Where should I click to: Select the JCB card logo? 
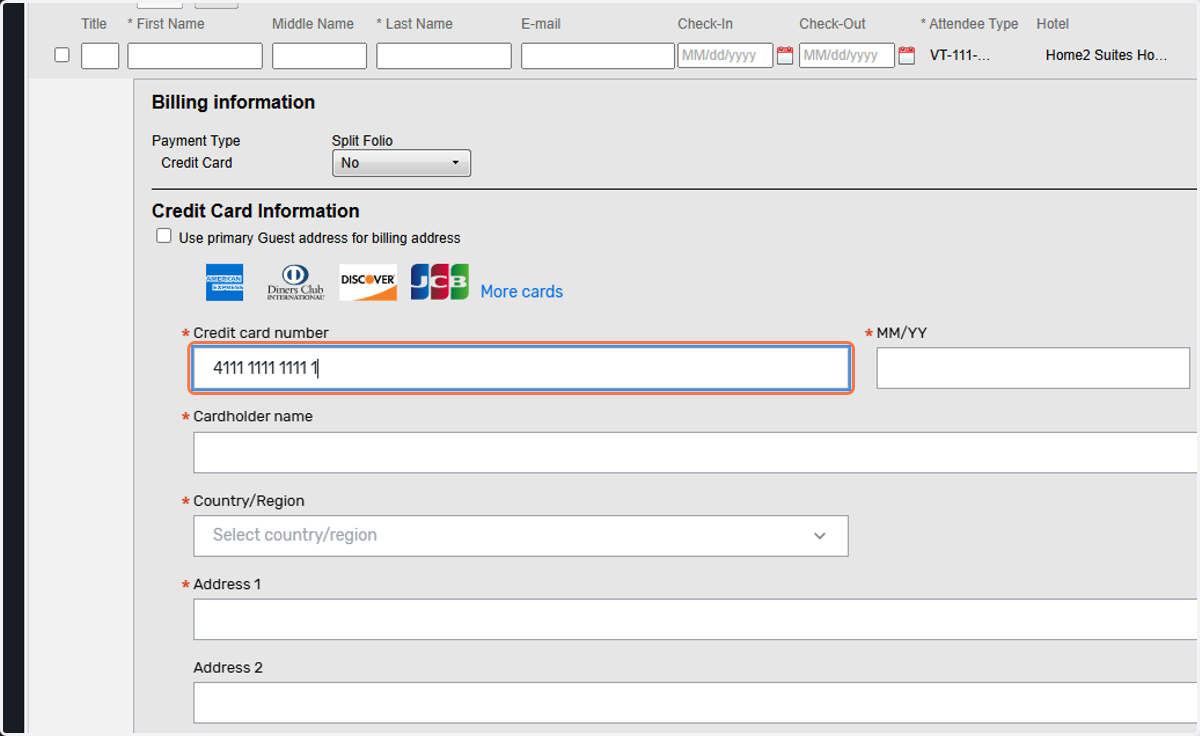(x=439, y=282)
